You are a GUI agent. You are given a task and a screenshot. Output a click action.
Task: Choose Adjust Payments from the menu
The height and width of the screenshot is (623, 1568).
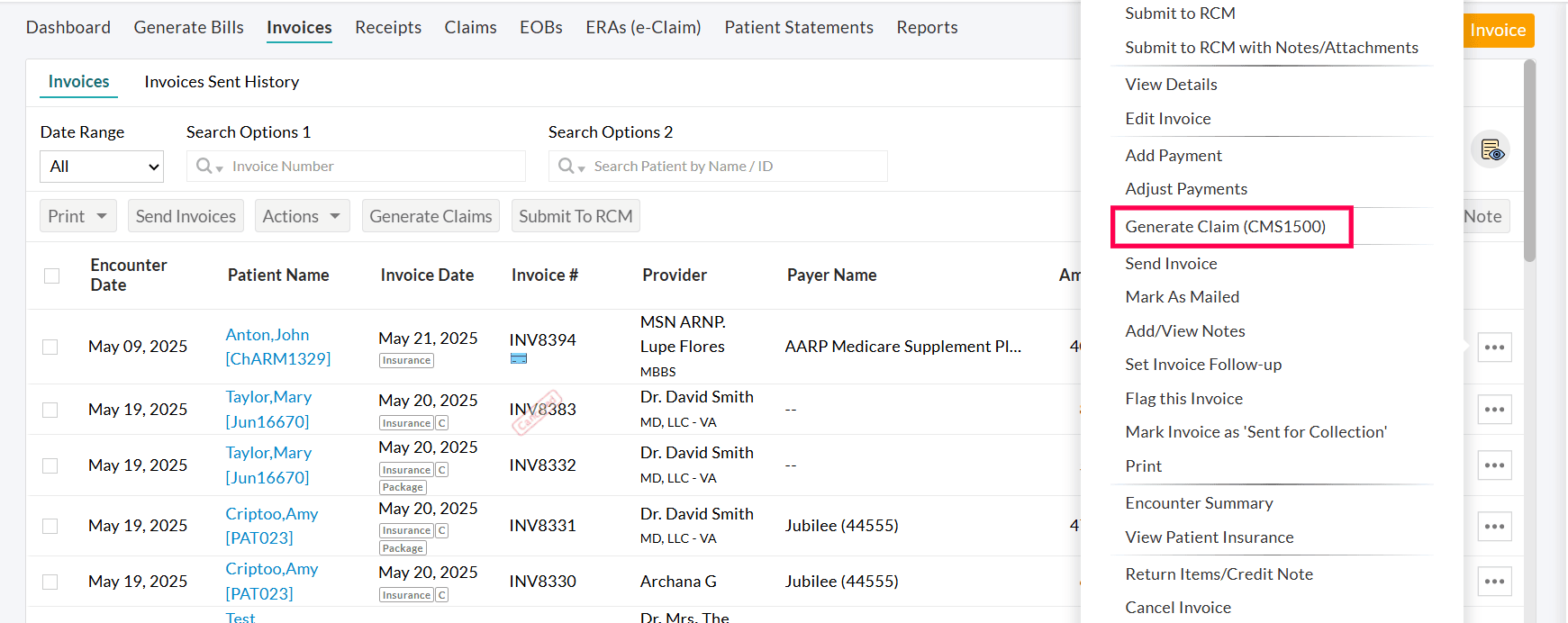1186,189
